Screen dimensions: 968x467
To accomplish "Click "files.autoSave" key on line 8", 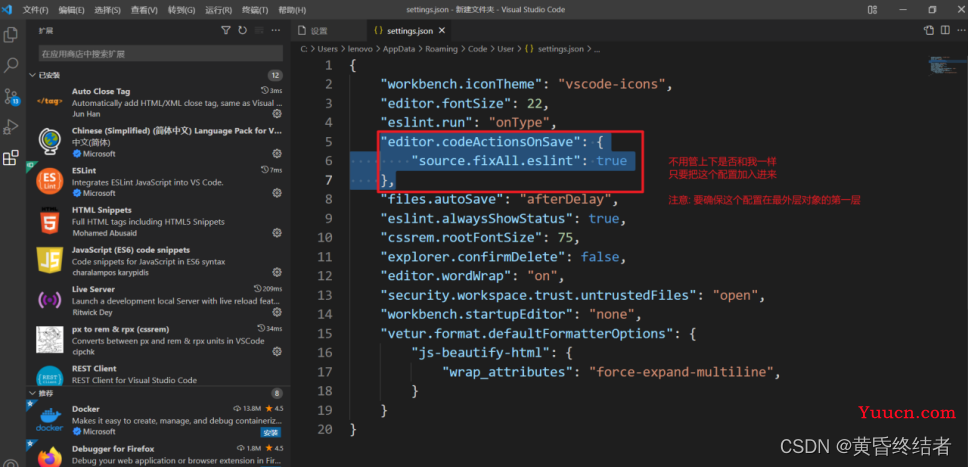I will pos(443,200).
